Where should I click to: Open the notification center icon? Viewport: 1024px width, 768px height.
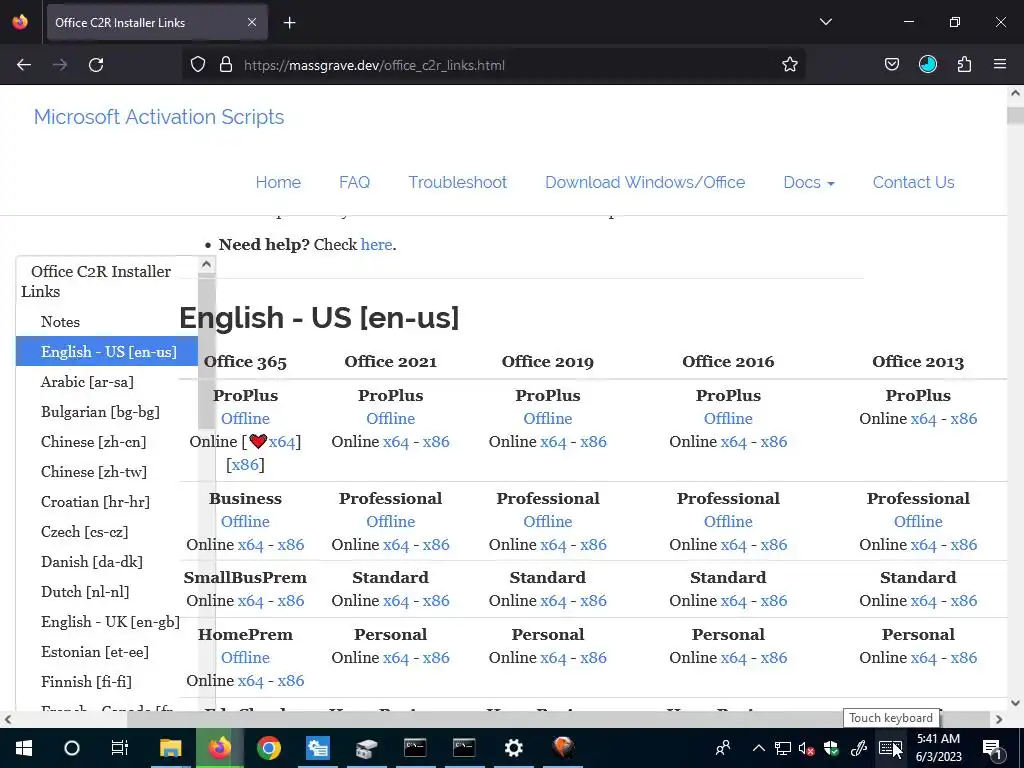992,750
